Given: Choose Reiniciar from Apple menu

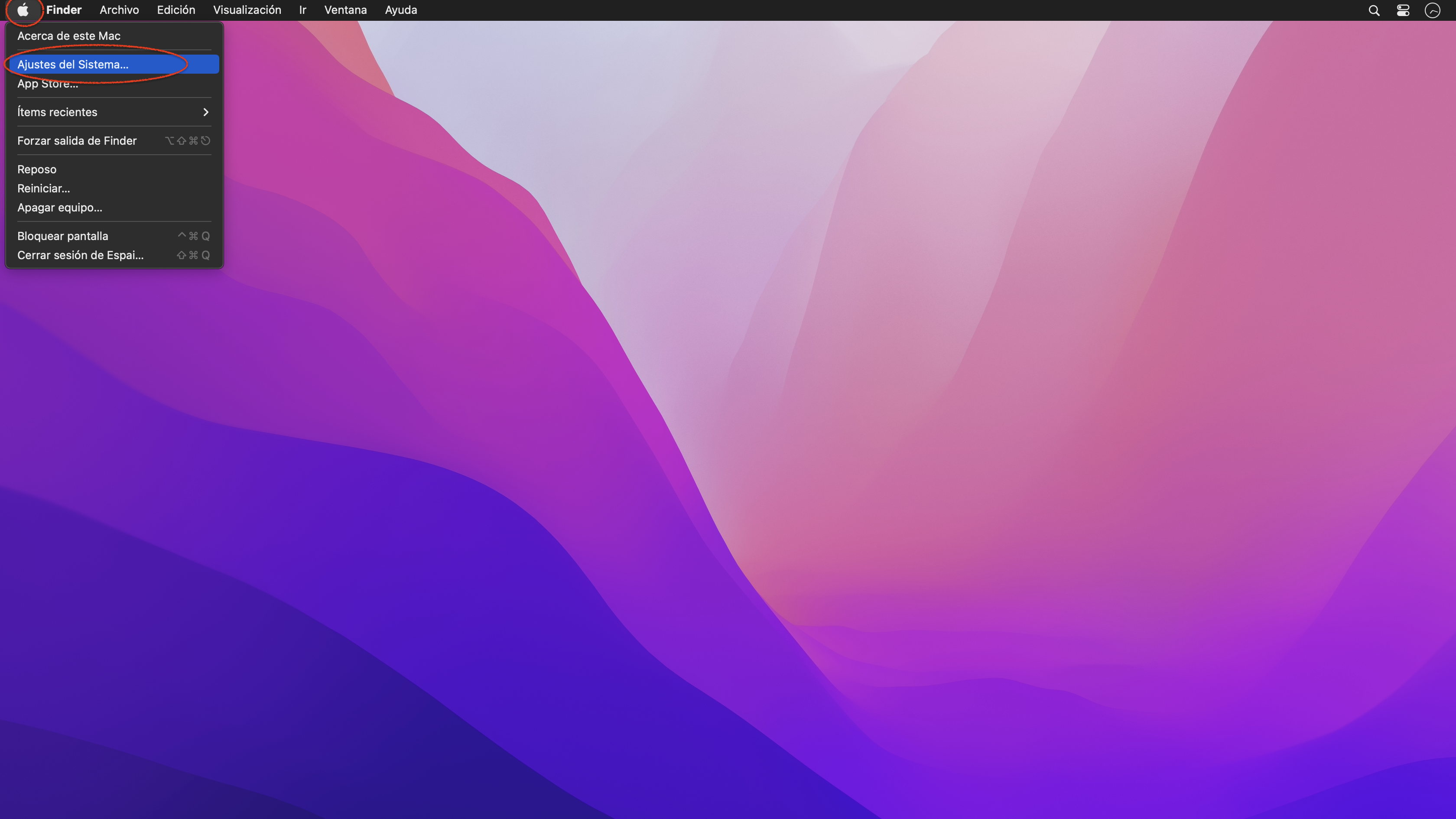Looking at the screenshot, I should (x=43, y=188).
